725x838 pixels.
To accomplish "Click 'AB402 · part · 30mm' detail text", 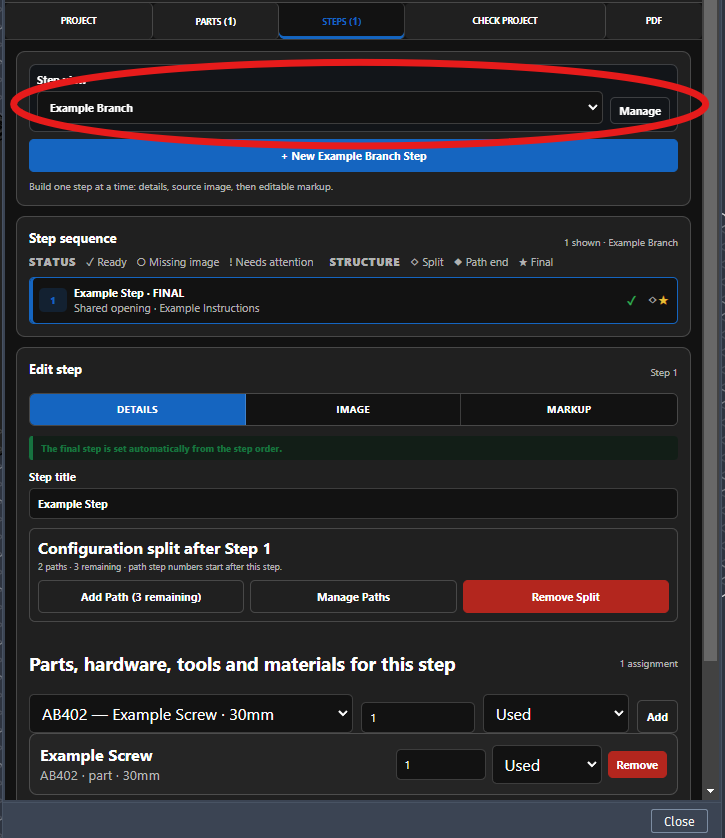I will point(100,775).
